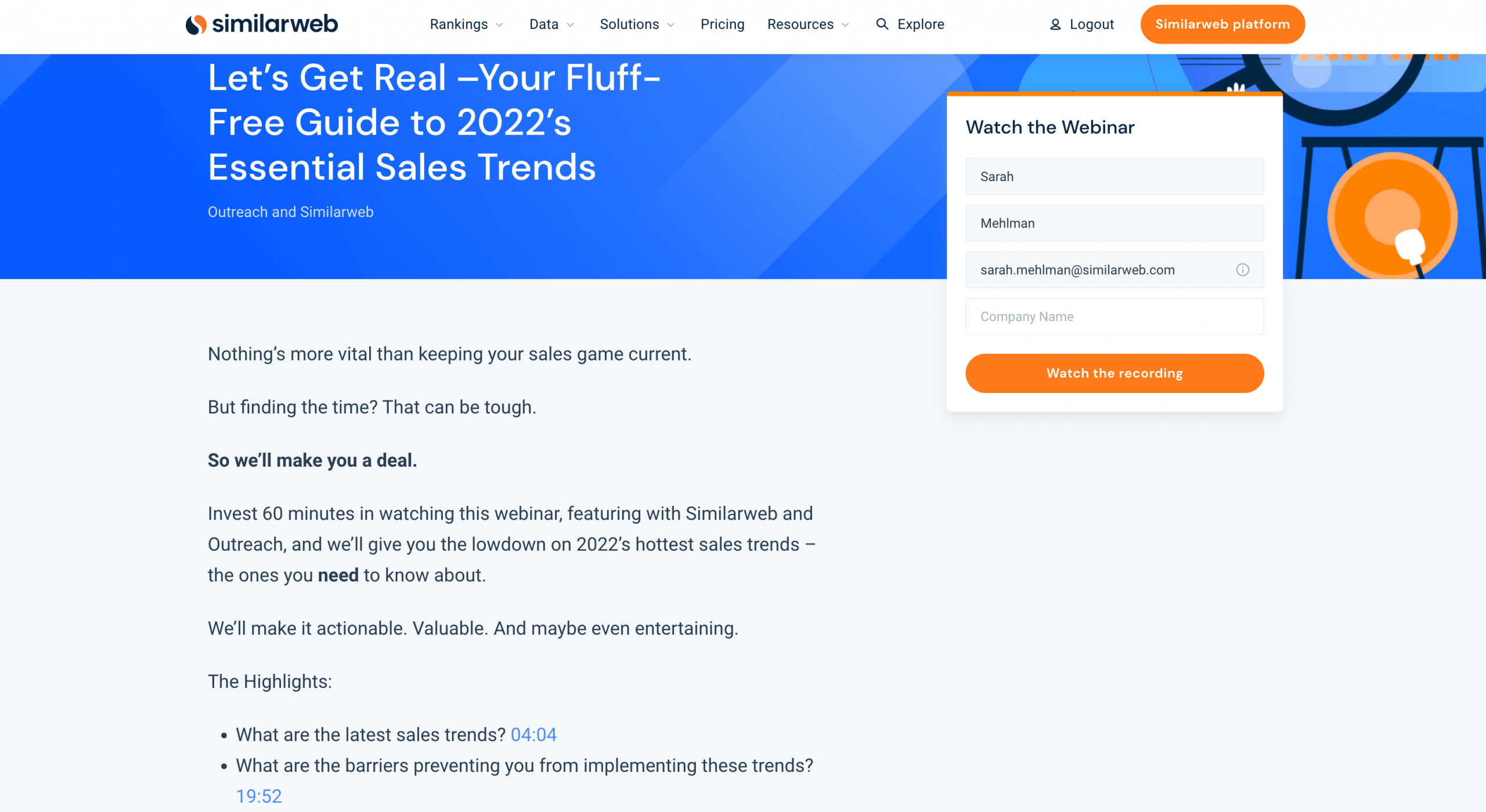Screen dimensions: 1486x812
Task: Click the user account icon
Action: pyautogui.click(x=1055, y=23)
